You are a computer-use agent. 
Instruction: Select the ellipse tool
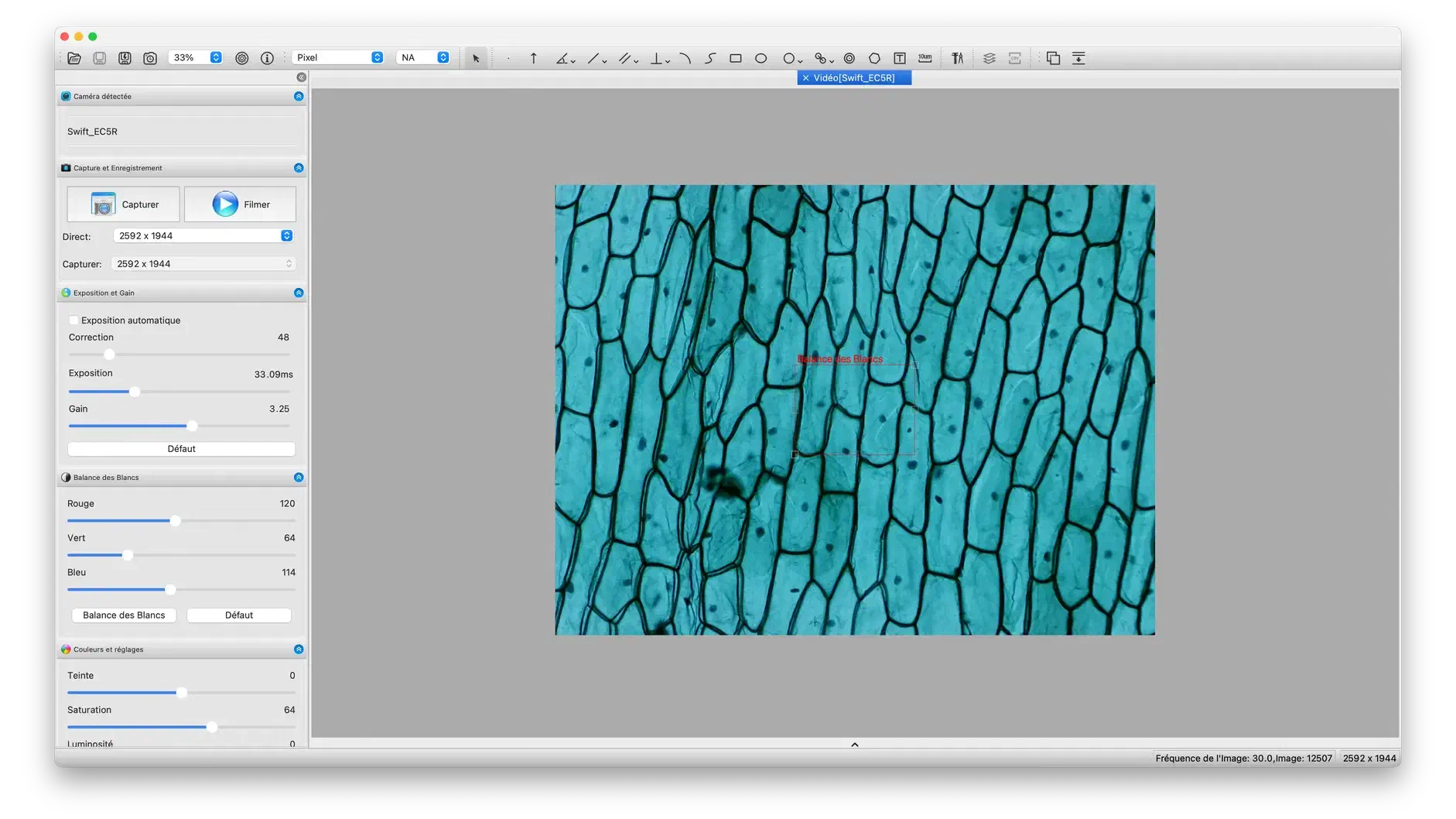coord(761,58)
